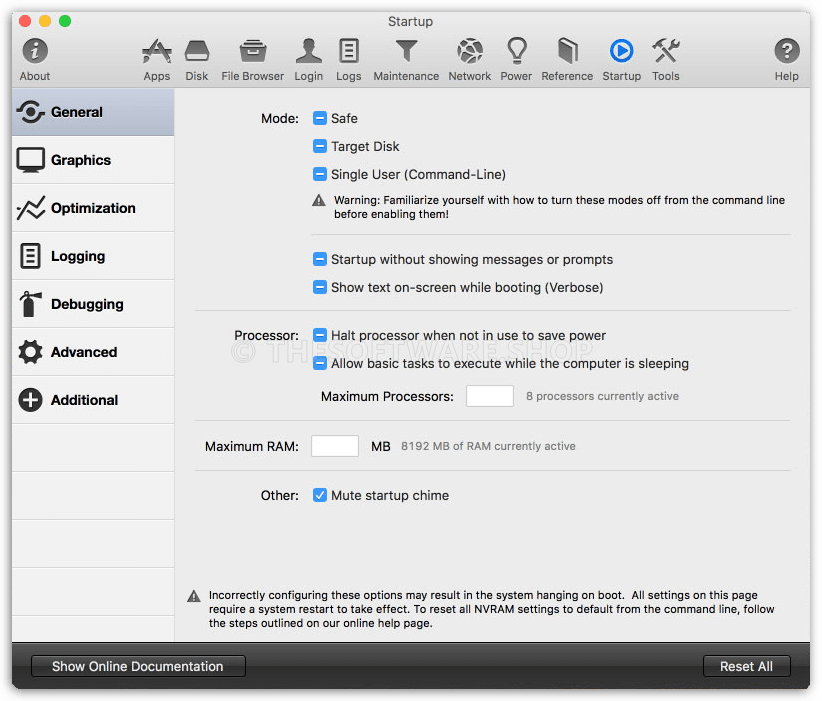Select the Tools toolbar icon
The image size is (822, 701).
coord(665,58)
